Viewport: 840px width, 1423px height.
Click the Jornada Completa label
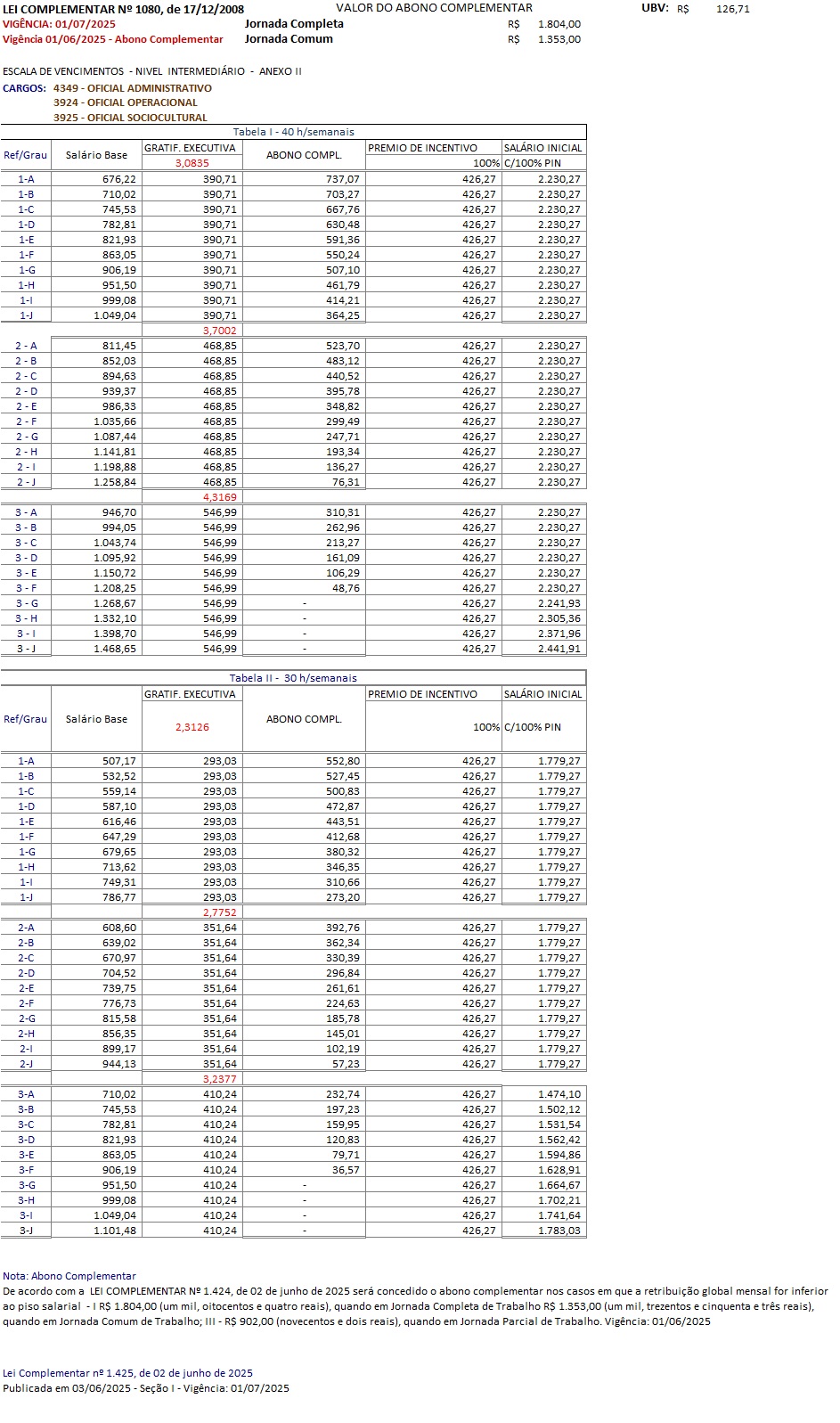[294, 24]
